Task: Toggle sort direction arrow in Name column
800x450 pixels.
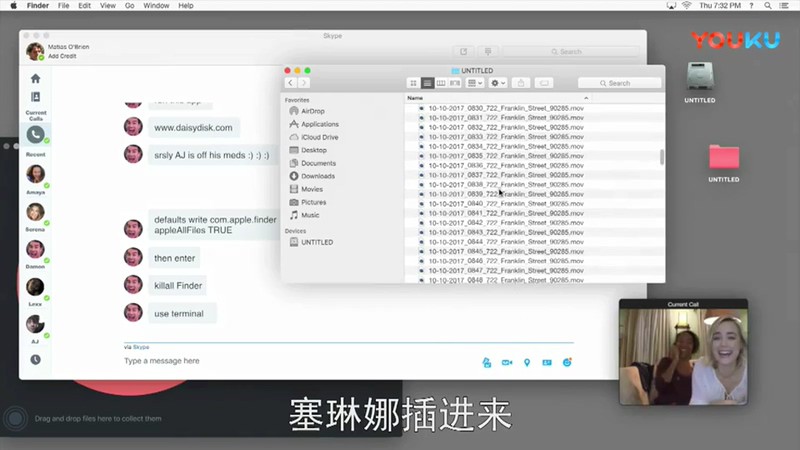Action: (x=586, y=98)
